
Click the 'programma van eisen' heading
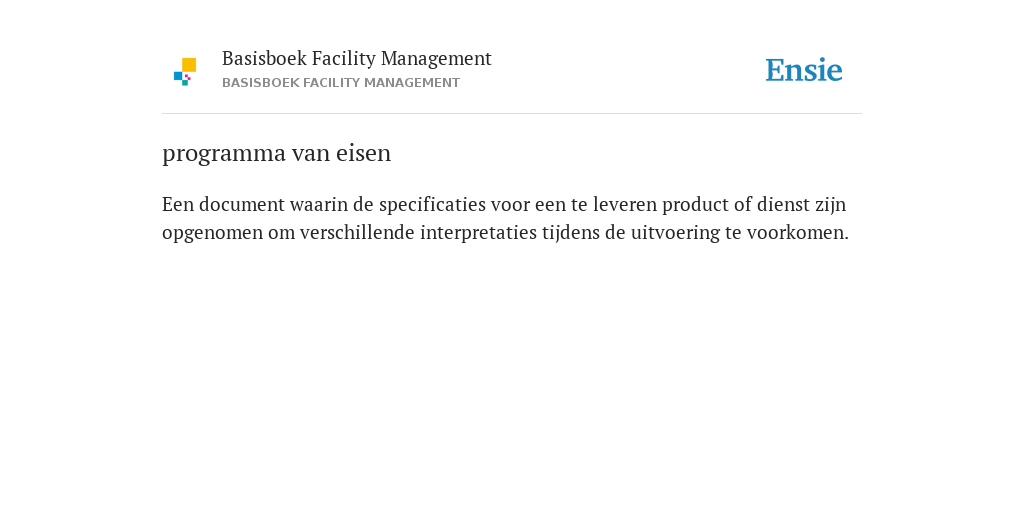tap(276, 153)
